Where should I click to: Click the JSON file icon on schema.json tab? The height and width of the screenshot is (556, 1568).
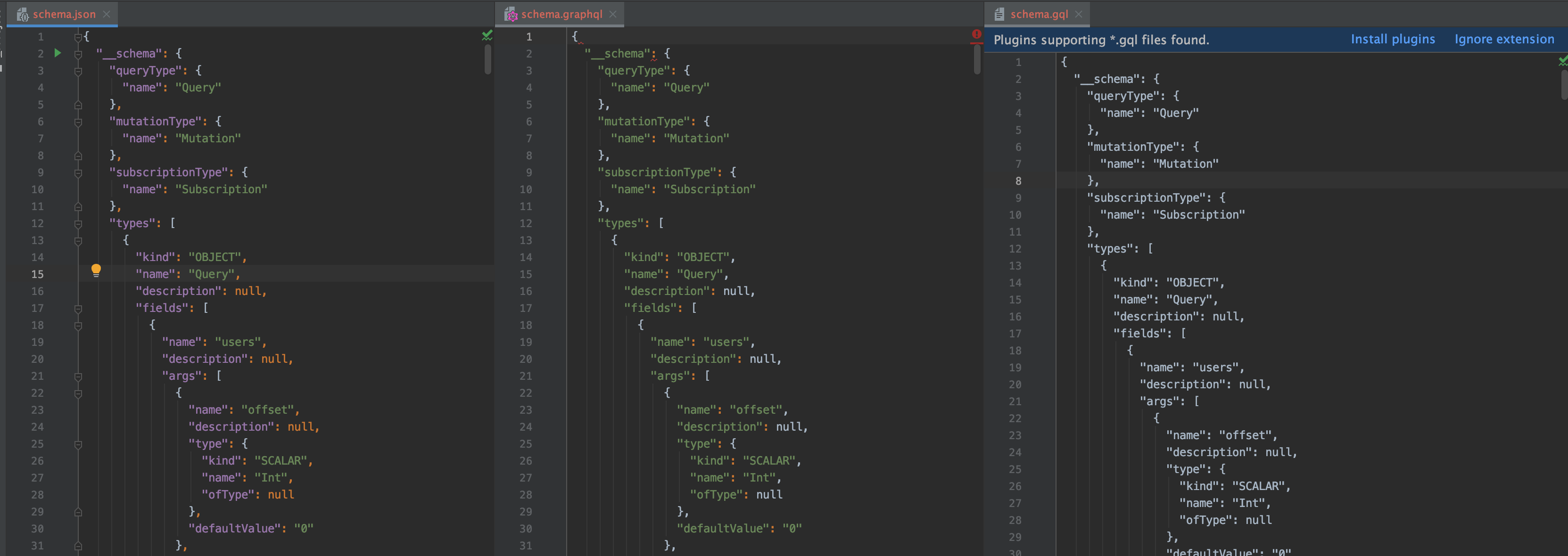(x=23, y=15)
